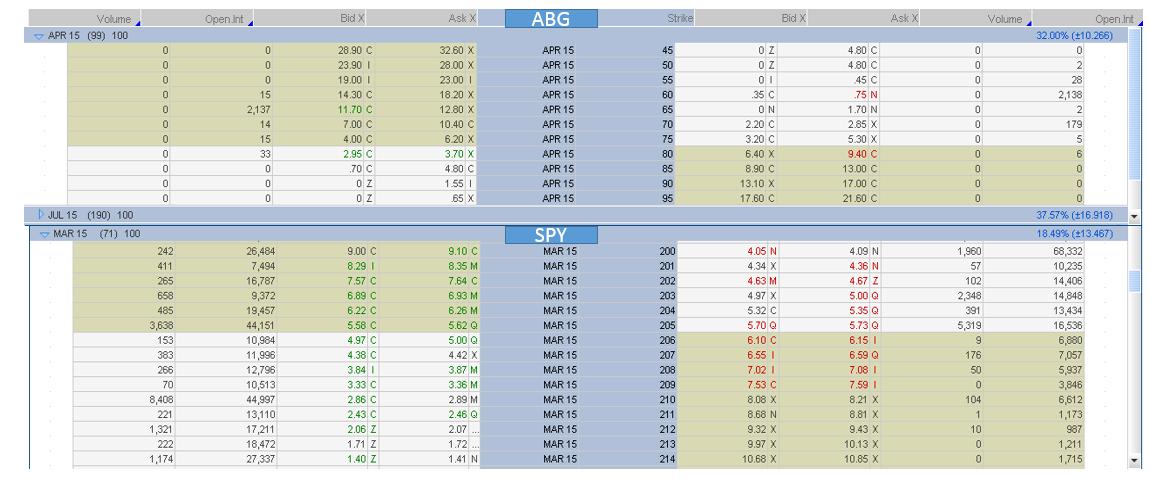Click SPY call open interest 44,997
This screenshot has width=1150, height=483.
(x=261, y=399)
